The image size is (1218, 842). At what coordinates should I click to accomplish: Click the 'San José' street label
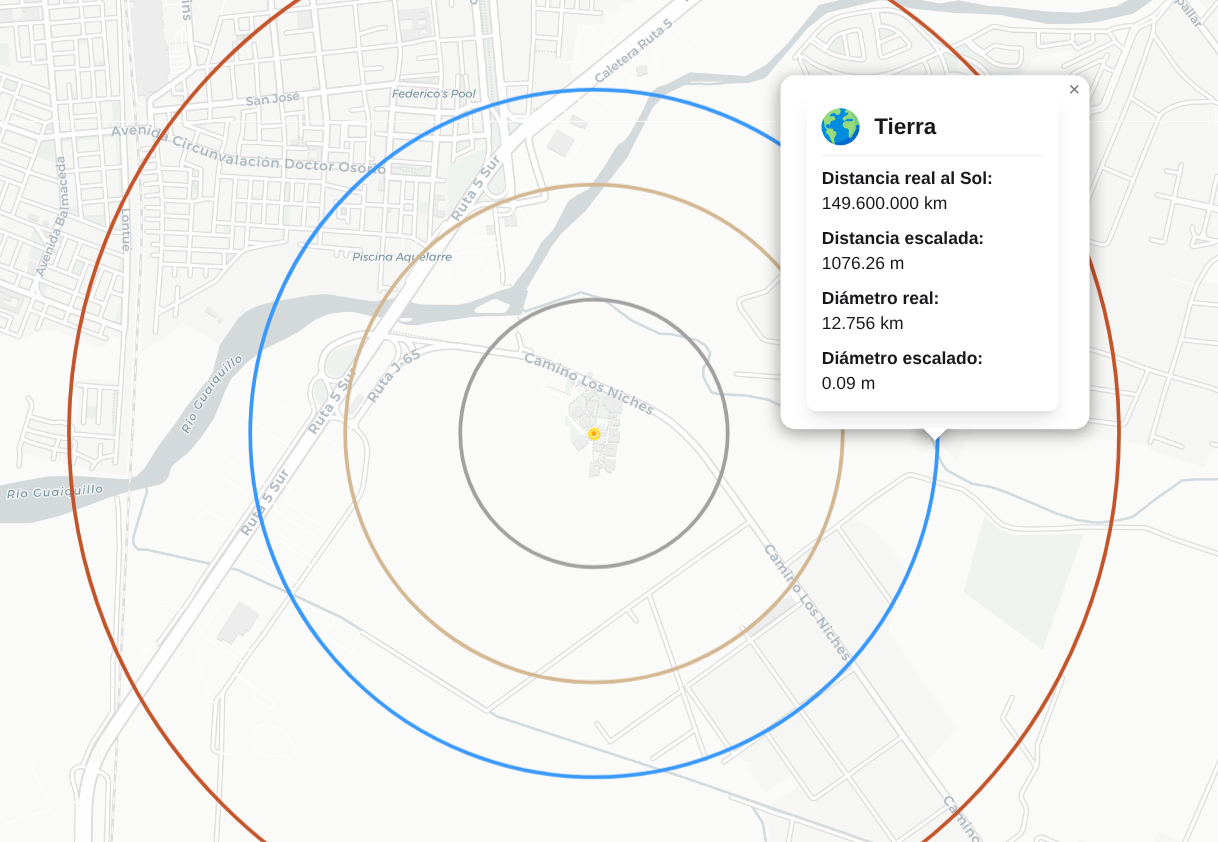[x=273, y=99]
